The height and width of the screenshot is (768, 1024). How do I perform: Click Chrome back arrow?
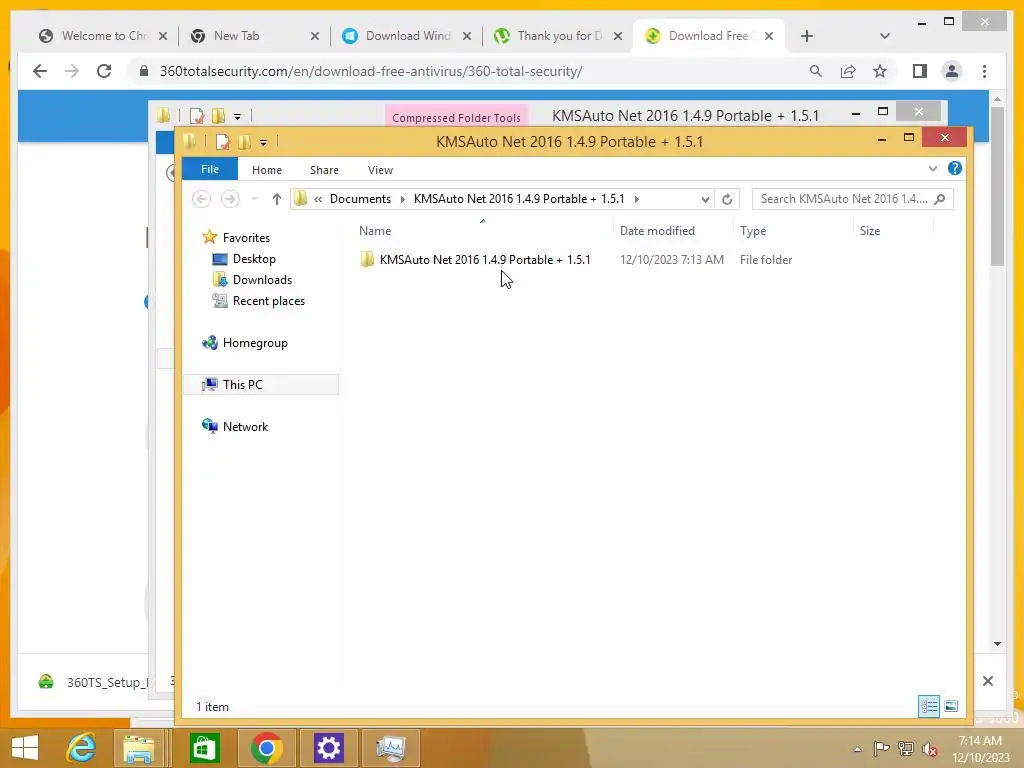click(40, 71)
